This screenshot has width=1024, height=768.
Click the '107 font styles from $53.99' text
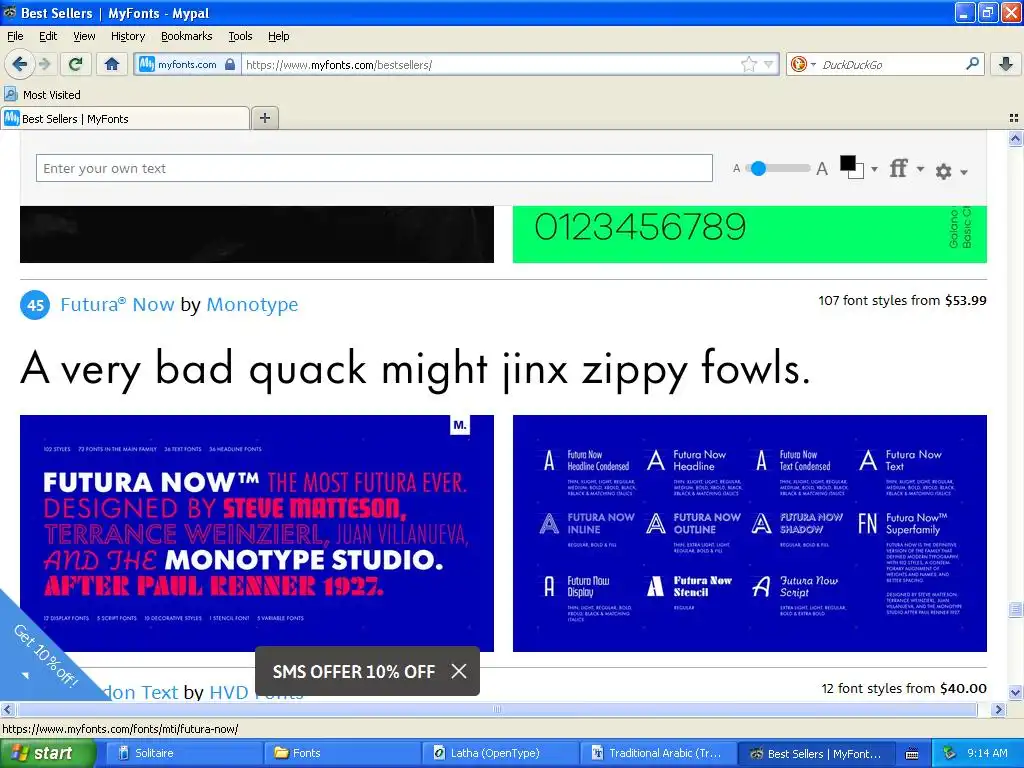pyautogui.click(x=902, y=300)
